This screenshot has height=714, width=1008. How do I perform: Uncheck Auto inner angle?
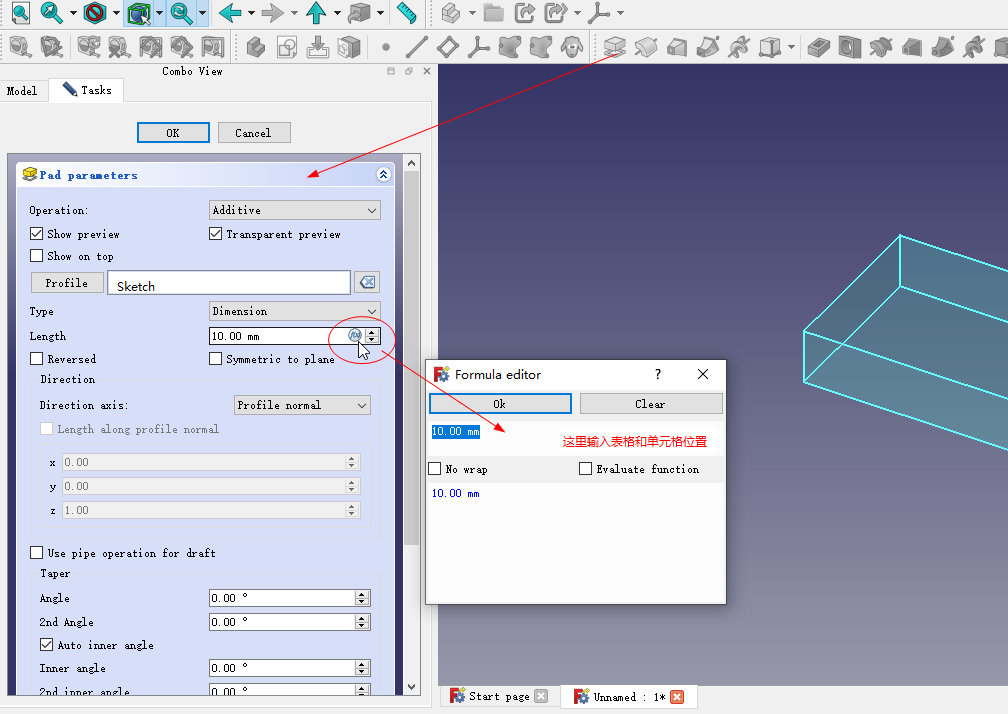46,645
